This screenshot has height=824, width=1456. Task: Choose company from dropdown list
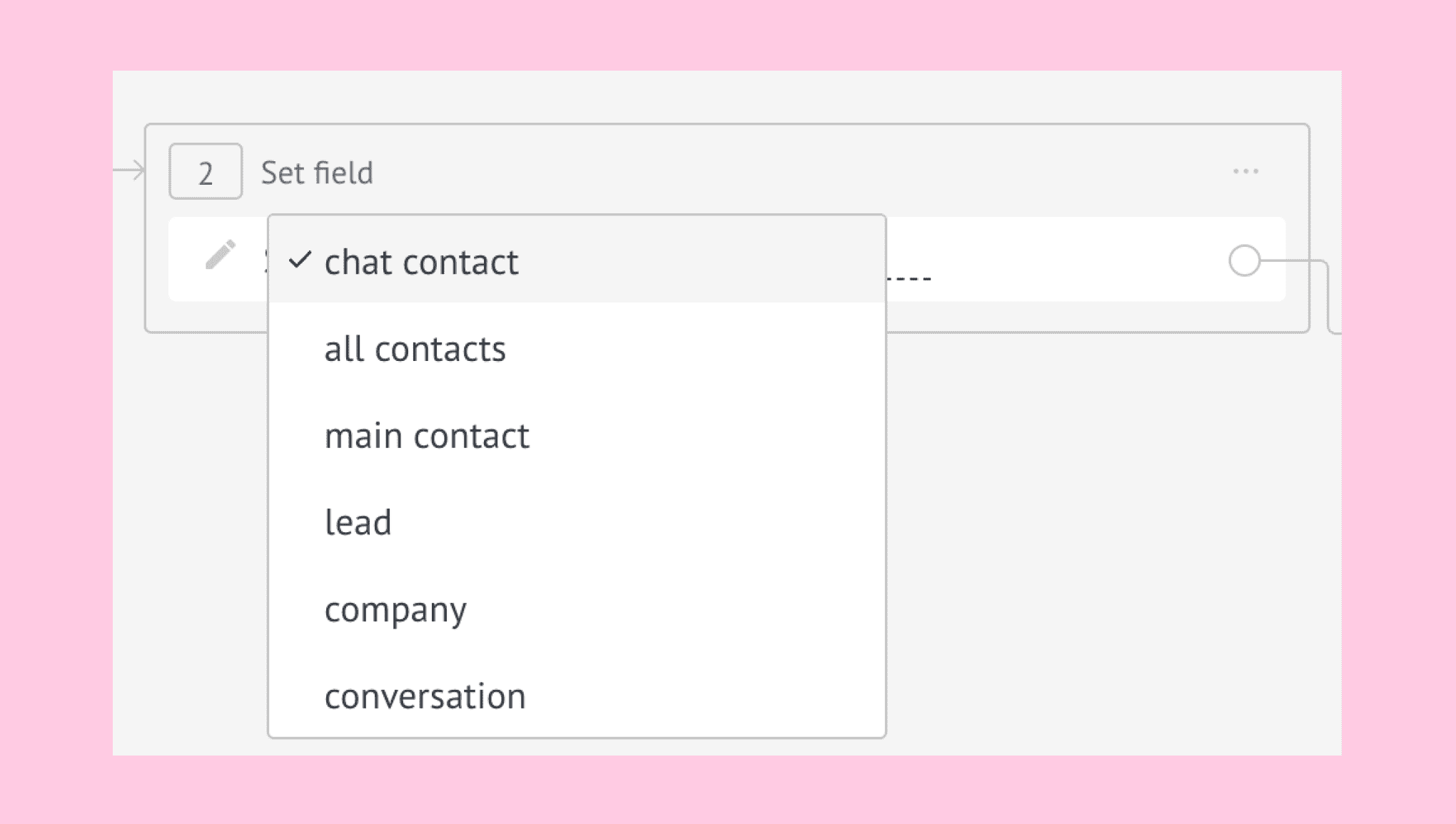(x=577, y=609)
